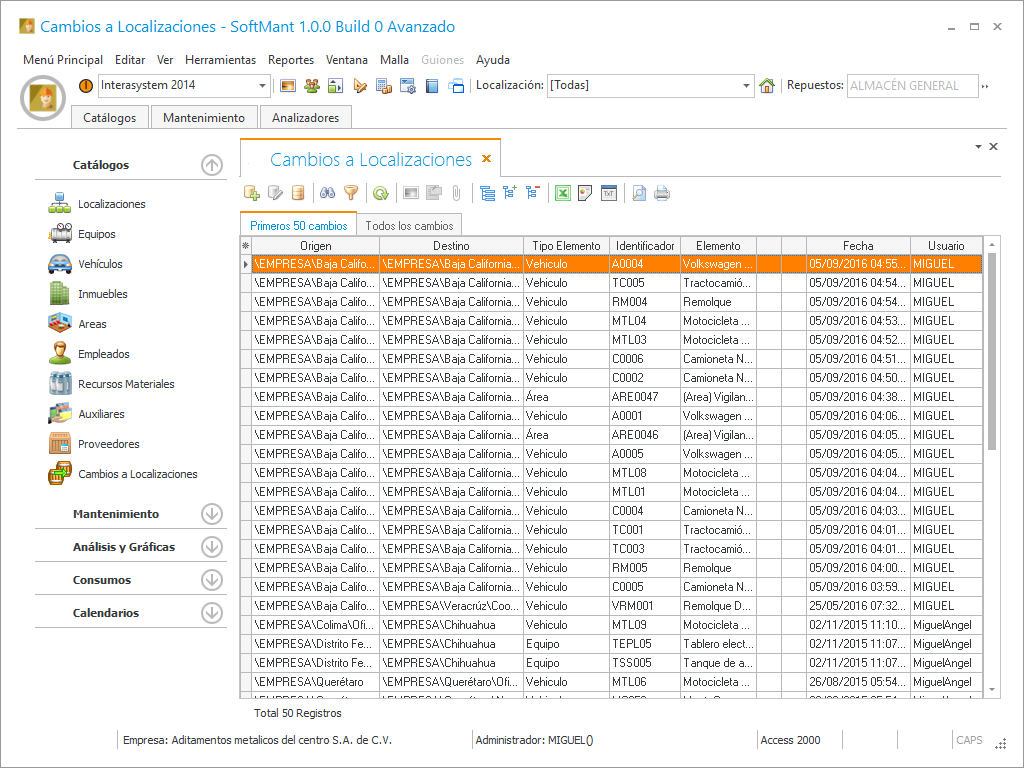Select the Analizadores tab
The width and height of the screenshot is (1024, 768).
tap(305, 118)
